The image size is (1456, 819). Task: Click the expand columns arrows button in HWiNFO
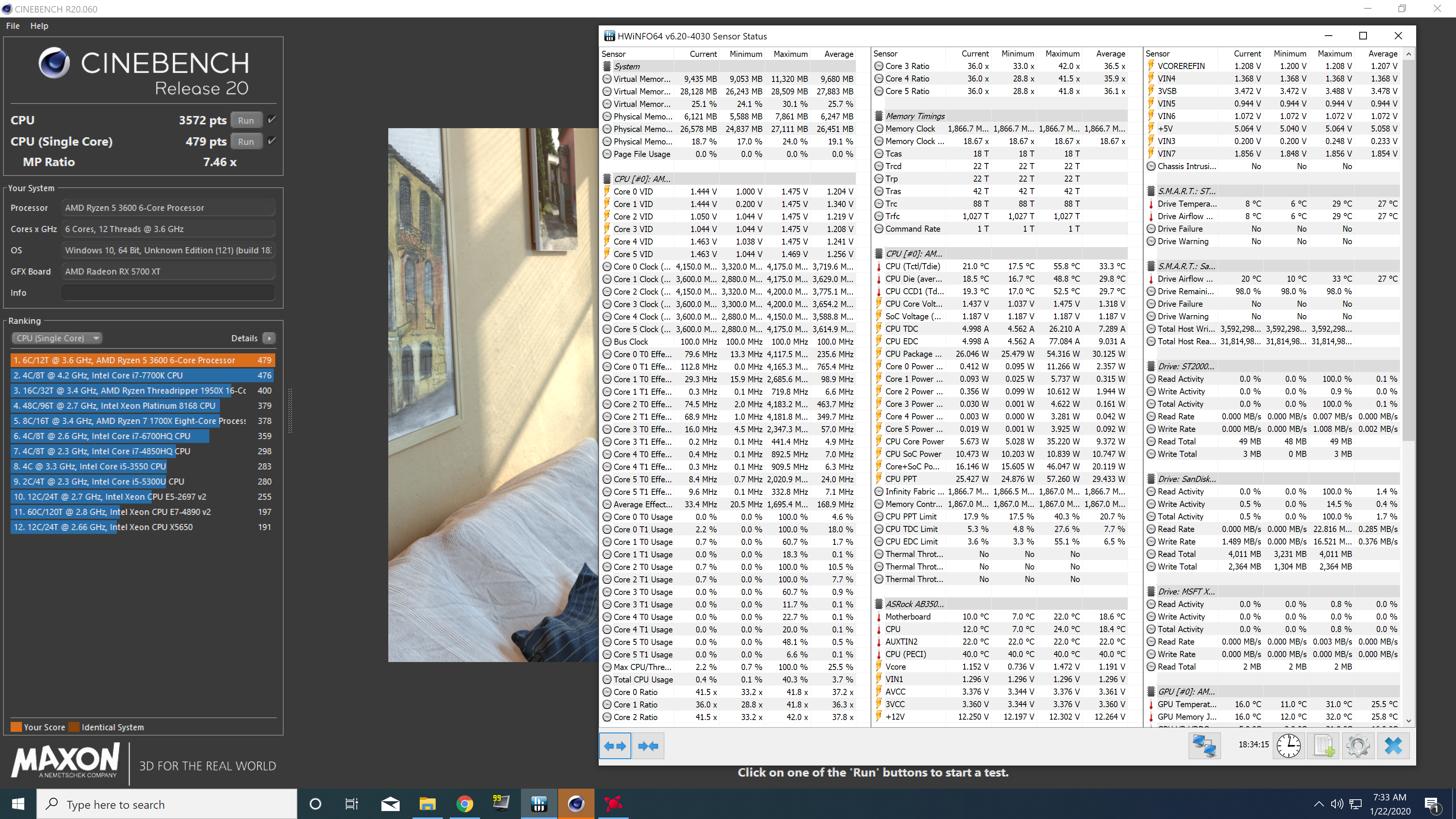click(614, 746)
